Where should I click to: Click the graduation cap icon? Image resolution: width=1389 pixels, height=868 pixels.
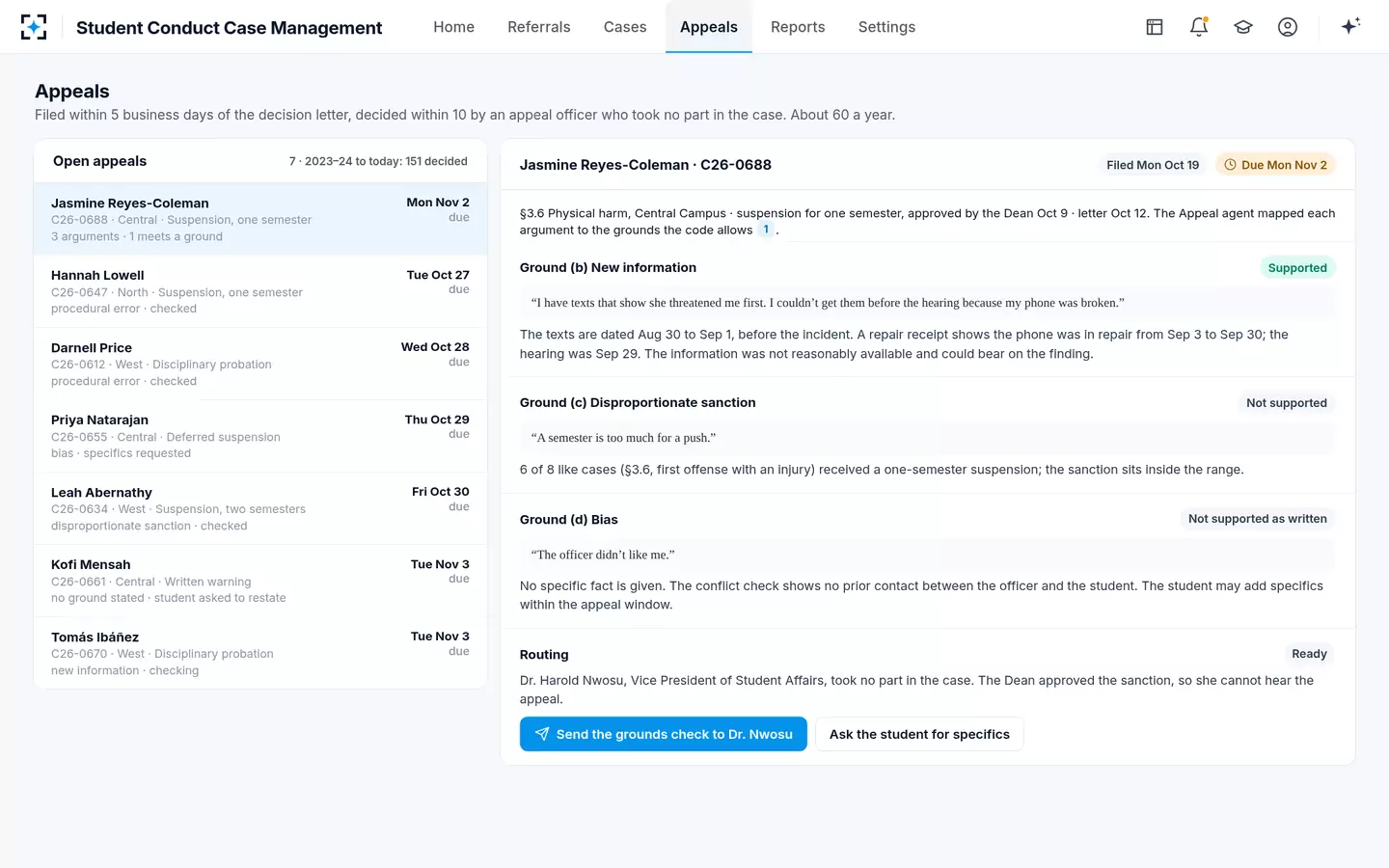[x=1243, y=27]
